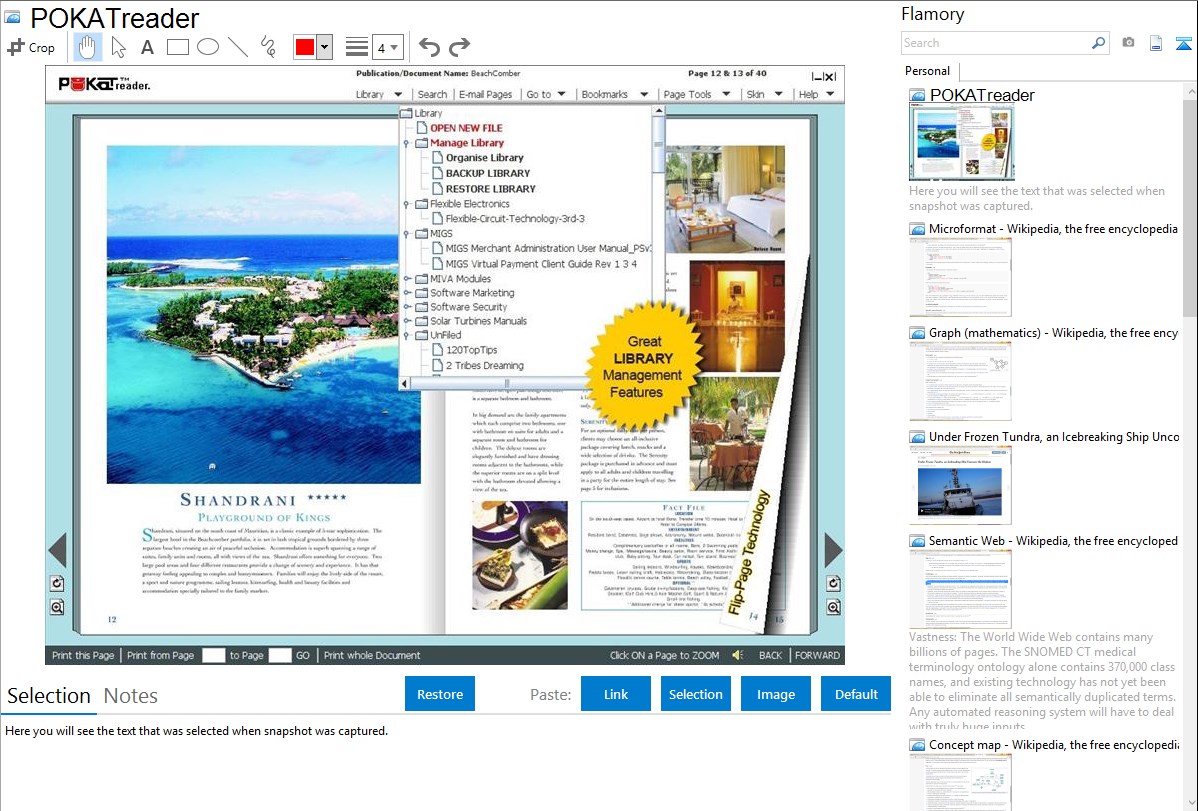Click E-mail Pages menu item
The image size is (1198, 811).
click(485, 94)
